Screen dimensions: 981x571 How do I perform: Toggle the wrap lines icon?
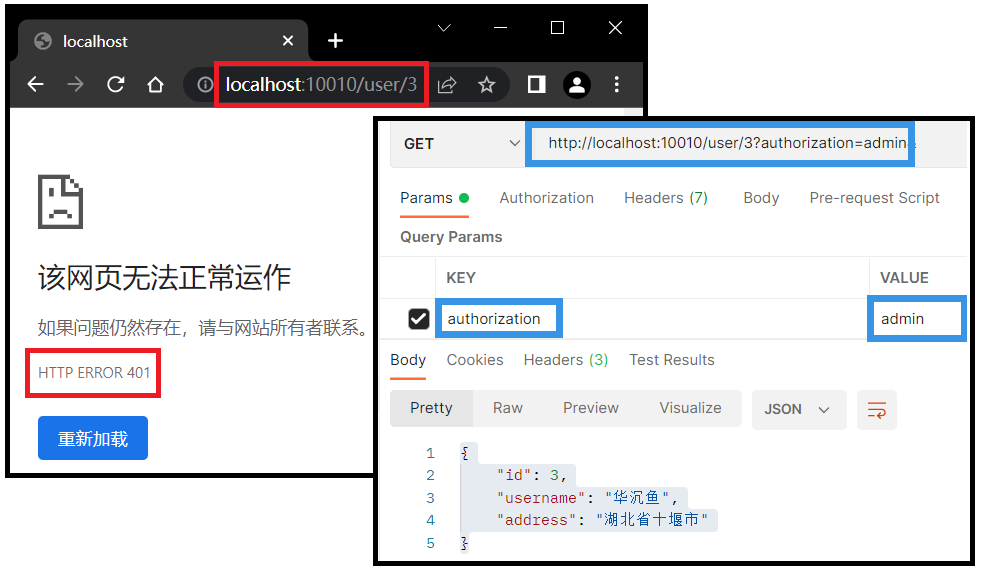[877, 410]
